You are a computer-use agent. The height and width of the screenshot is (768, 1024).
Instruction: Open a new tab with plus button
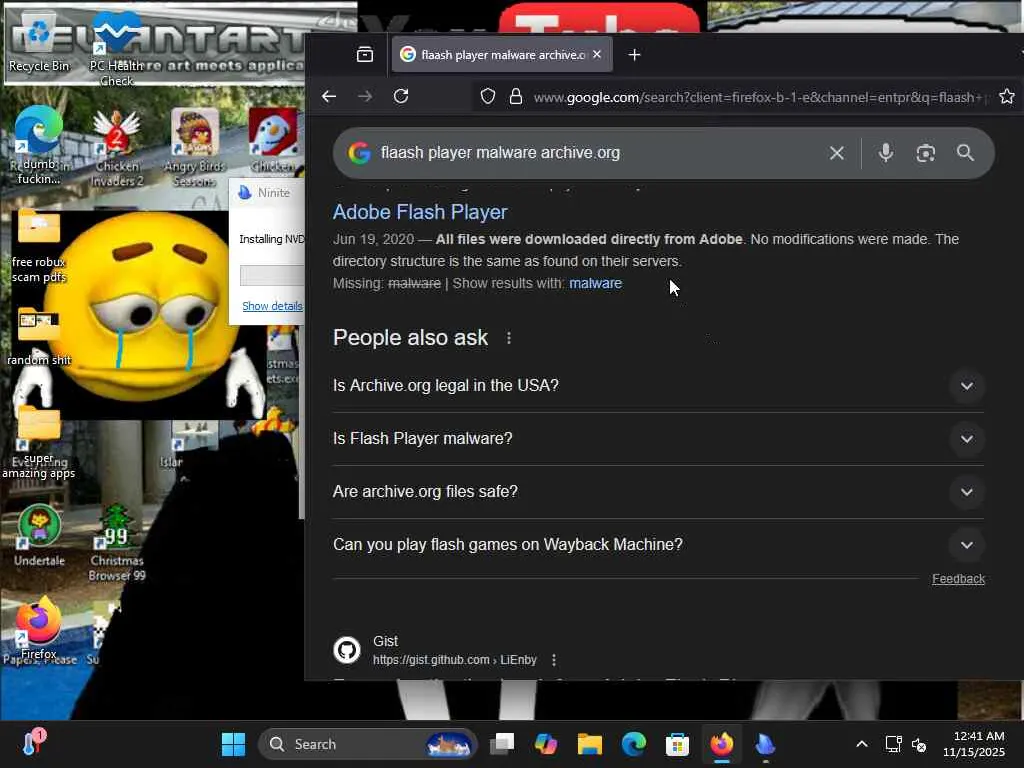634,55
